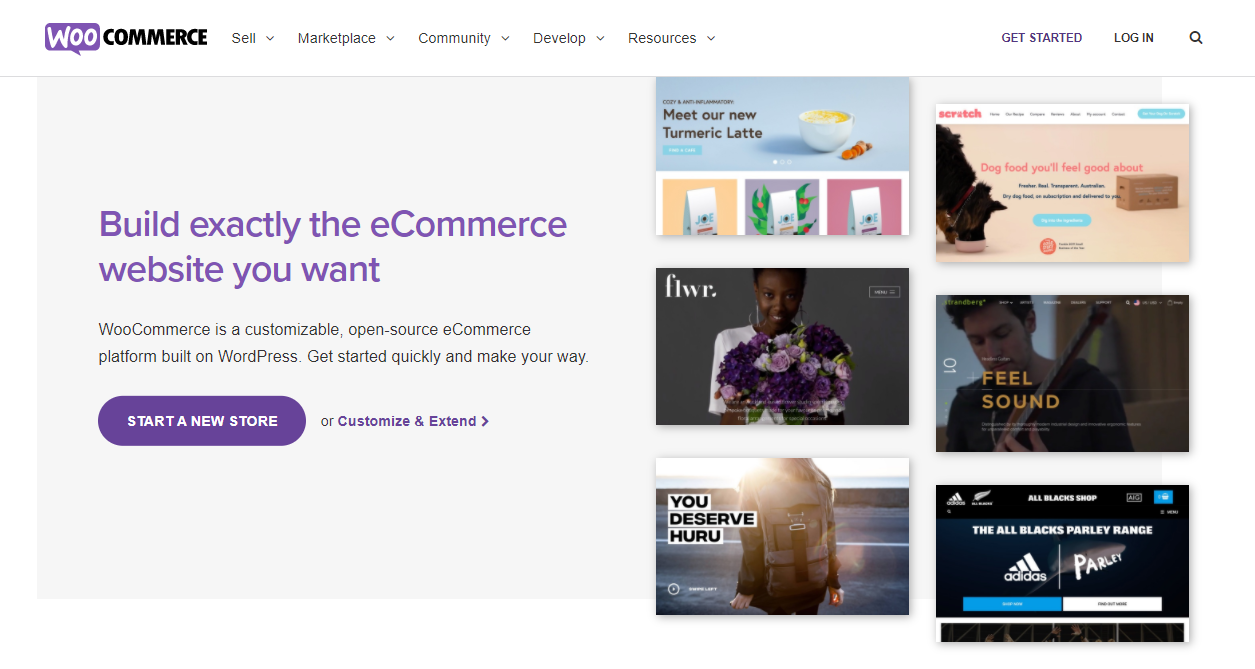Open the Scratch dog food store screenshot
This screenshot has height=669, width=1255.
tap(1062, 182)
